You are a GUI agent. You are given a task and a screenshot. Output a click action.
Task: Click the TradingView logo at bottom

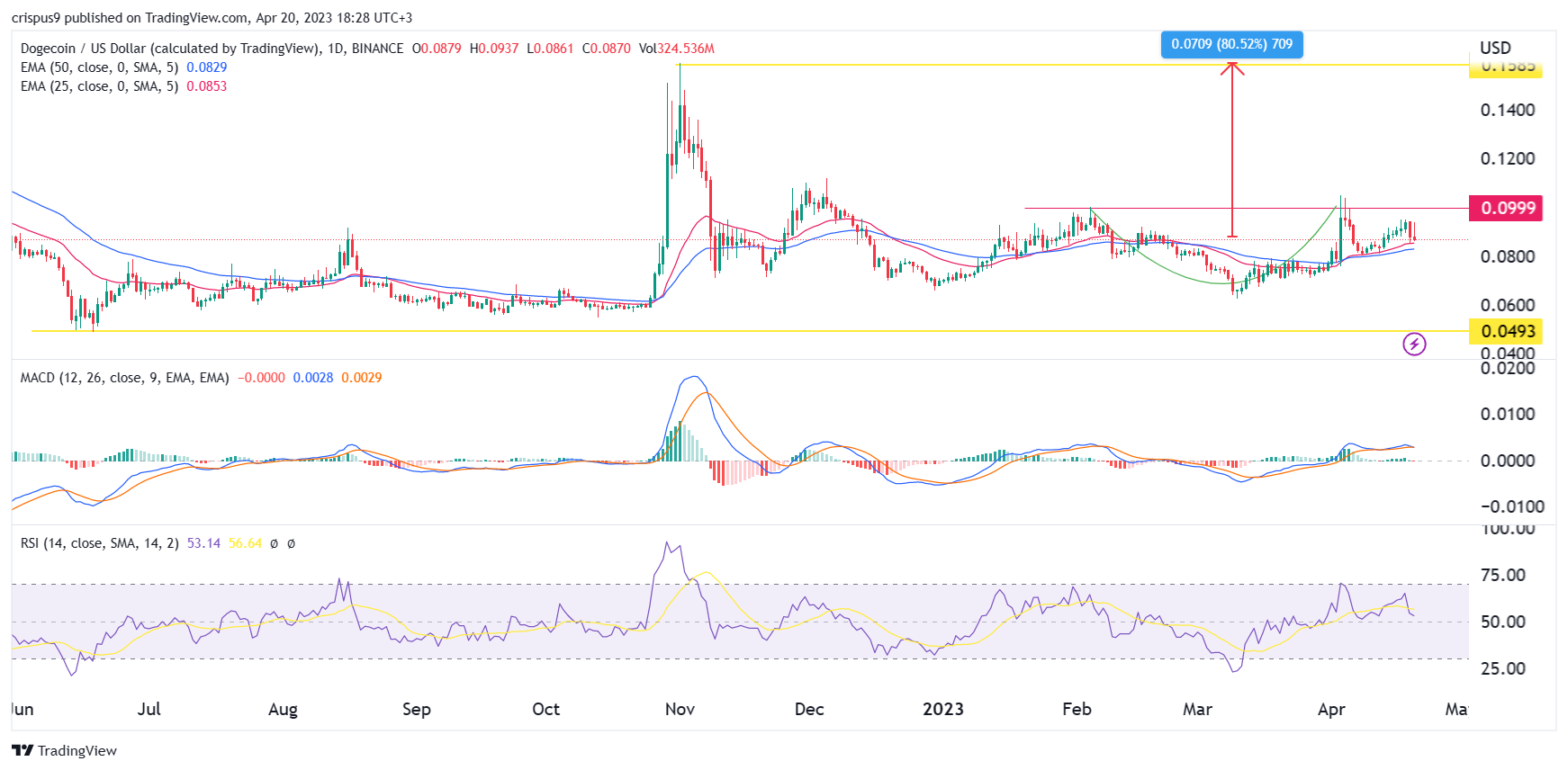coord(65,750)
